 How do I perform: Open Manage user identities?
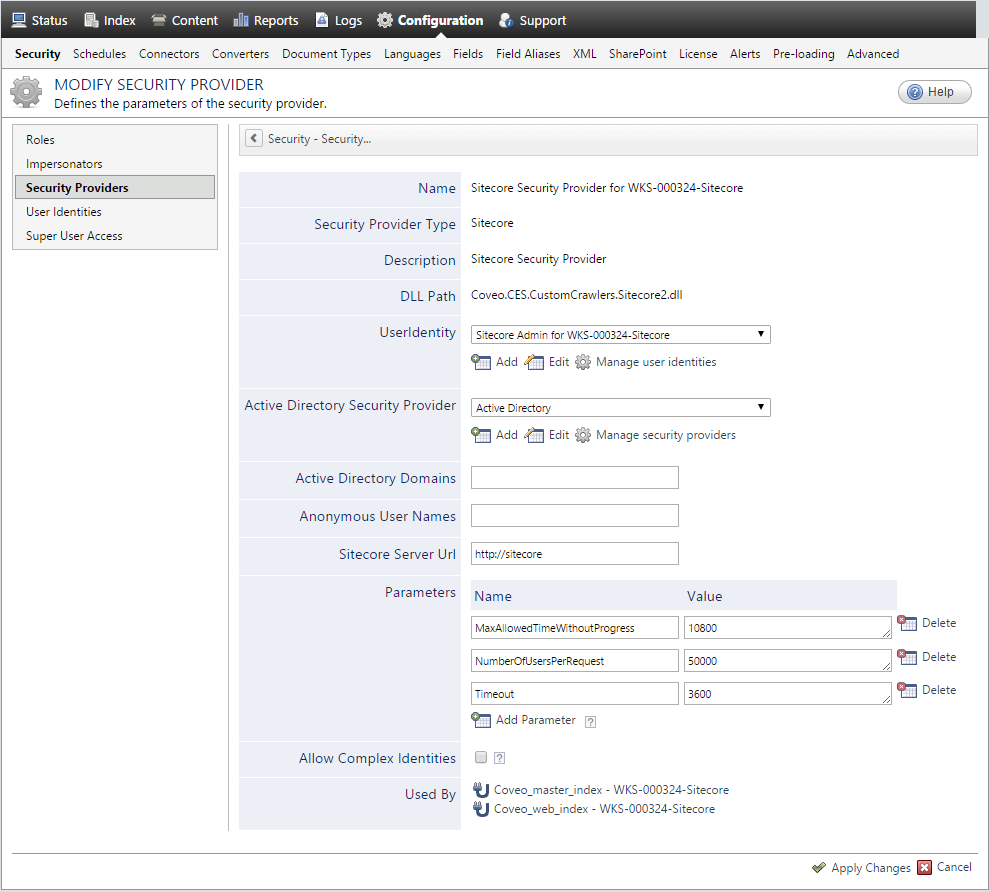[x=652, y=362]
